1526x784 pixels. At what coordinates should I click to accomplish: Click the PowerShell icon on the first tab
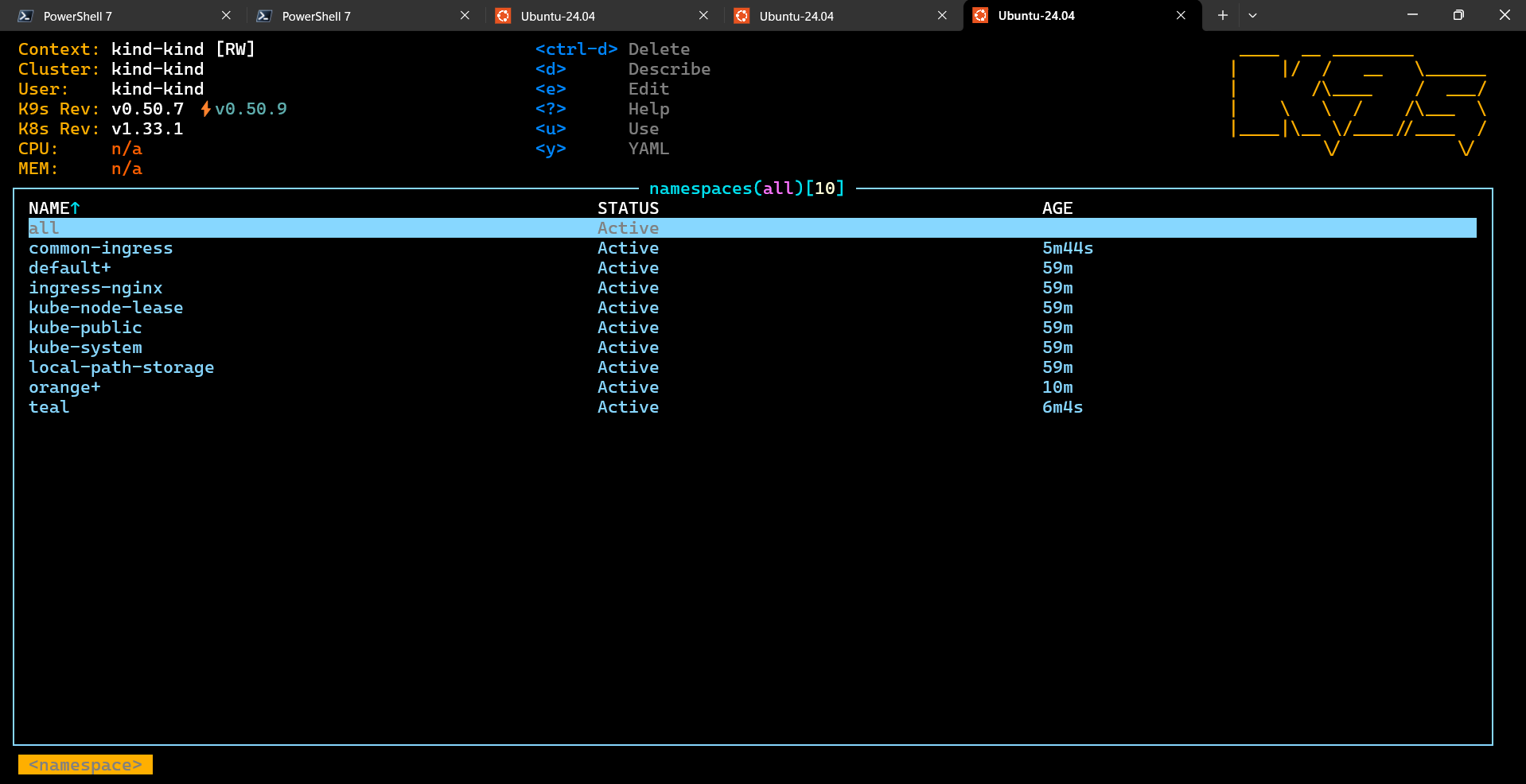25,16
